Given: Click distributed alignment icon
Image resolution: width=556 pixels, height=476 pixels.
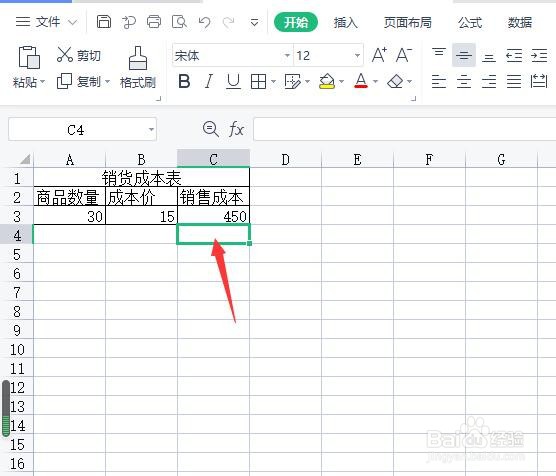Looking at the screenshot, I should tap(539, 81).
